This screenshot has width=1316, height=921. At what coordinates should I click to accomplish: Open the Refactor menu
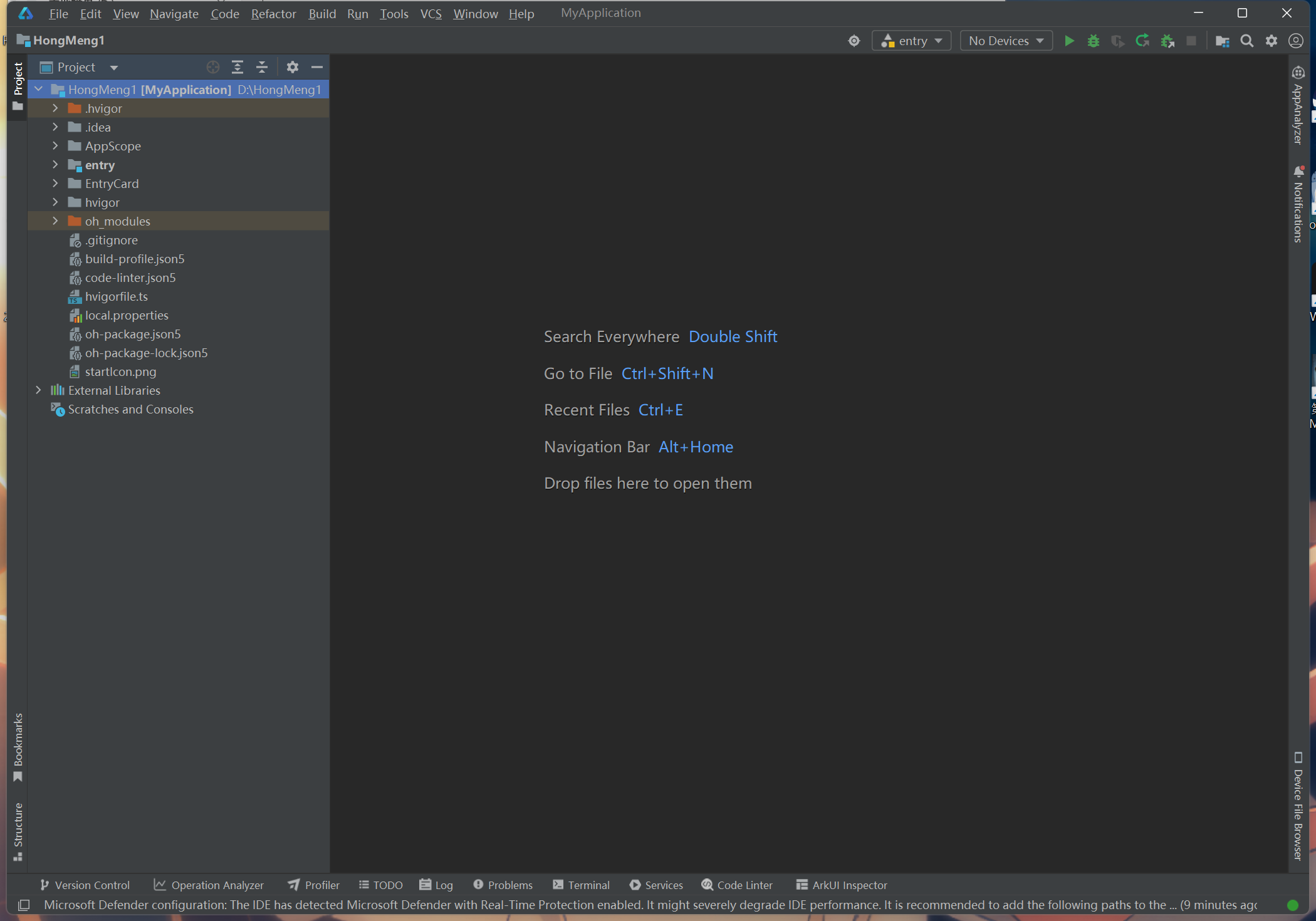(x=273, y=14)
